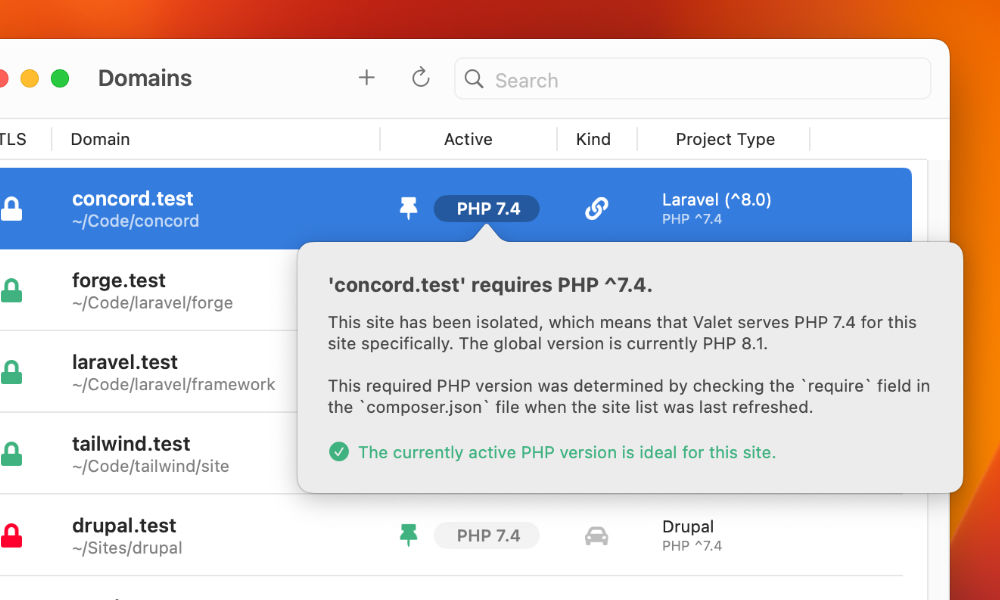Click the Laravel (^8.0) project type text
This screenshot has height=600, width=1000.
(x=717, y=200)
